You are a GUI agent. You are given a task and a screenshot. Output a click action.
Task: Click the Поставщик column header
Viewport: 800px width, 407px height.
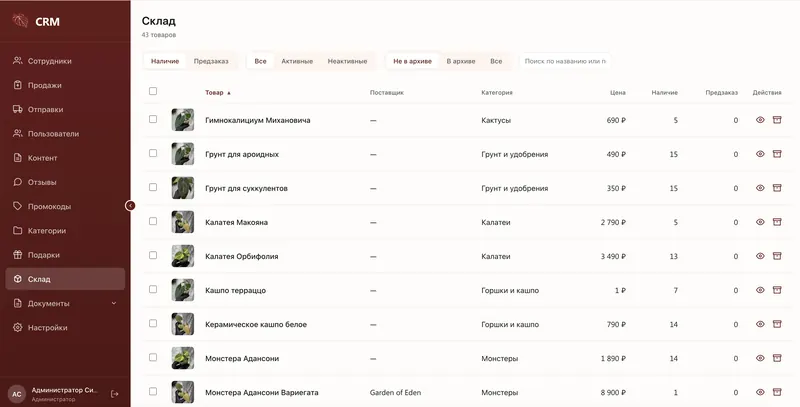[387, 93]
